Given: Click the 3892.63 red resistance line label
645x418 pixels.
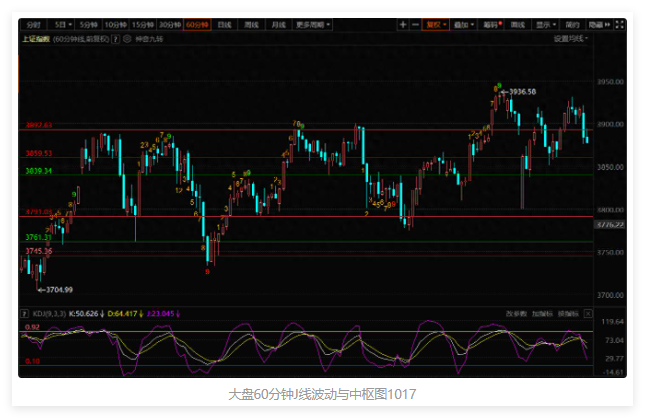Looking at the screenshot, I should tap(37, 125).
